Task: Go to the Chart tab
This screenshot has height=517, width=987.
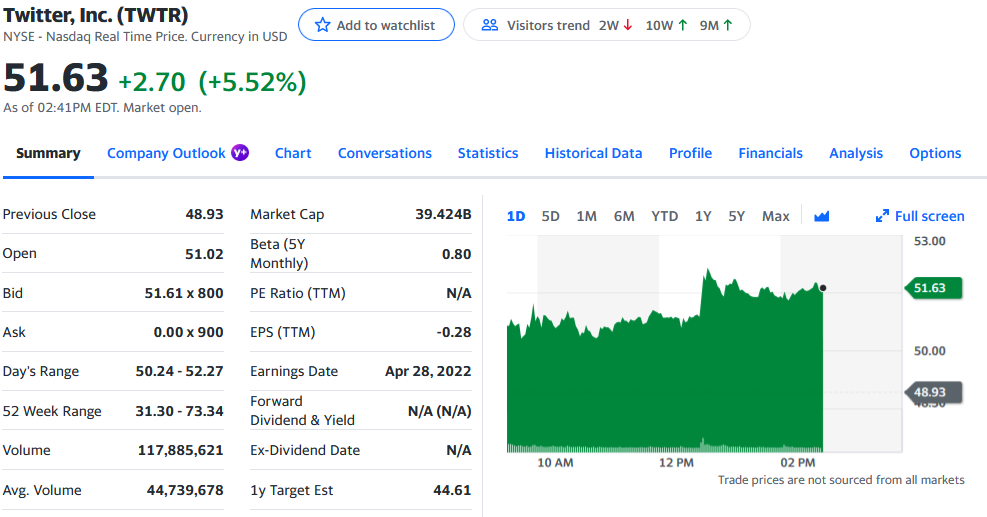Action: point(293,153)
